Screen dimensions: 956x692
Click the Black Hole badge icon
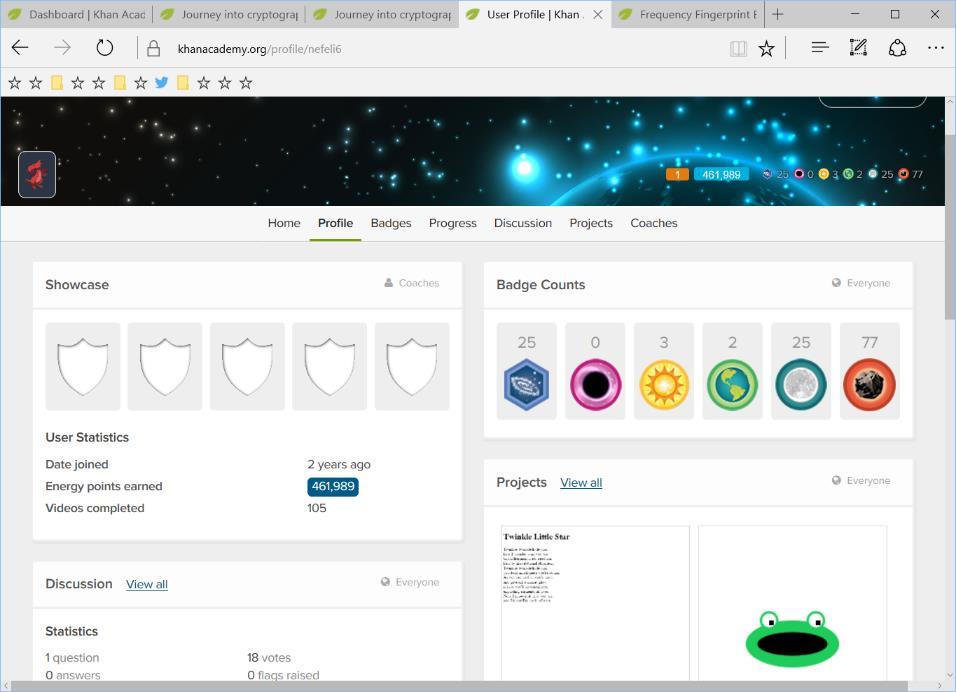coord(595,385)
